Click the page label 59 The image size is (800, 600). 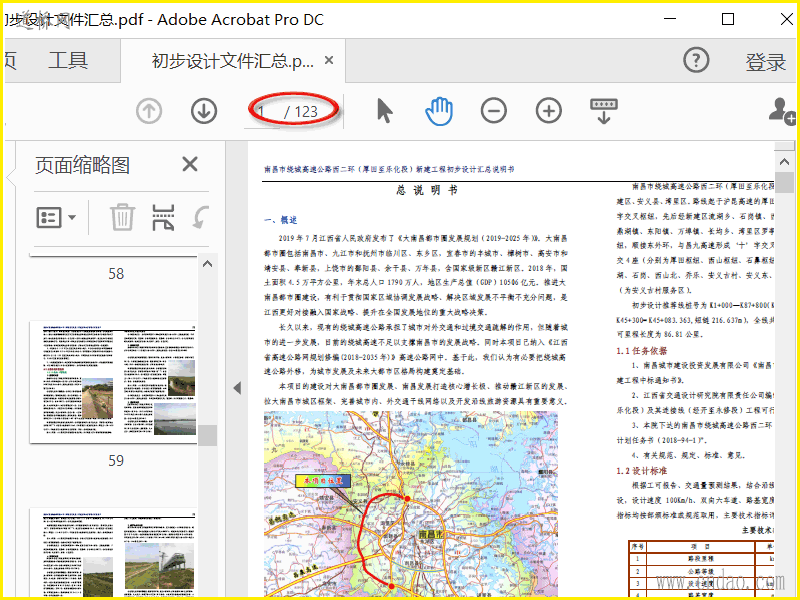coord(116,461)
